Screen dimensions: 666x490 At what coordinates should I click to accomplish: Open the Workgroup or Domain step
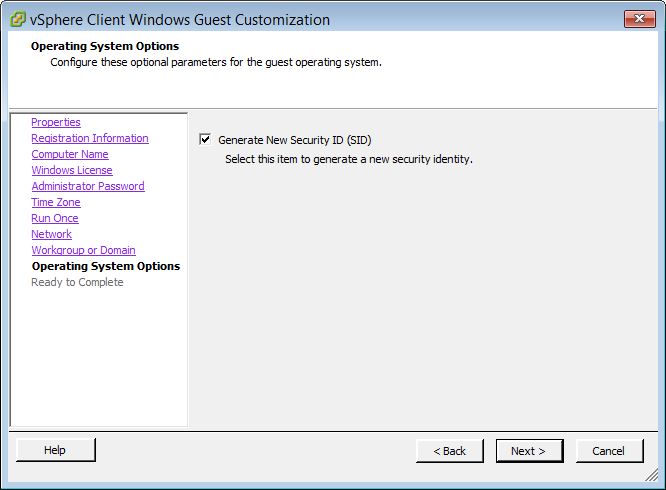83,250
